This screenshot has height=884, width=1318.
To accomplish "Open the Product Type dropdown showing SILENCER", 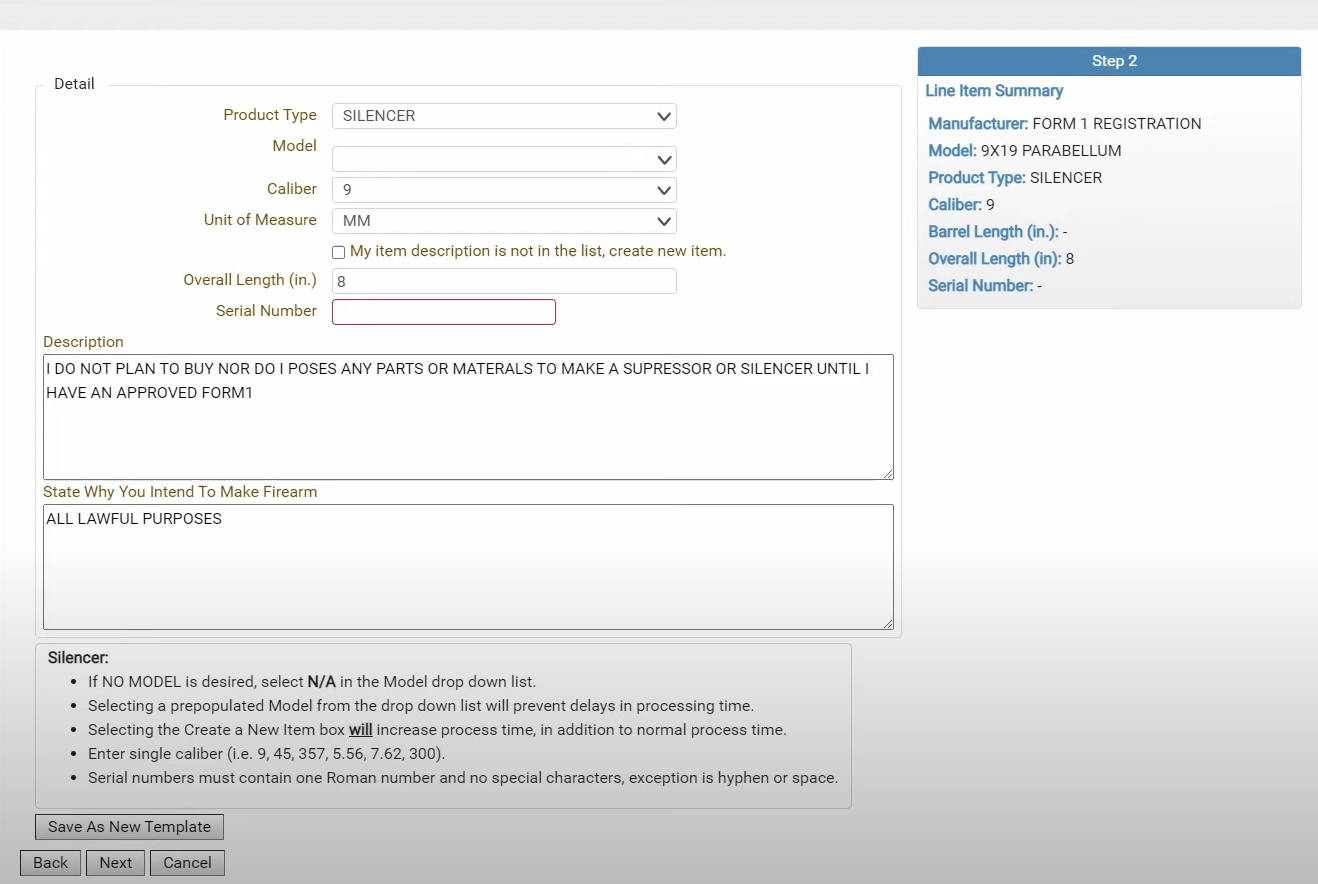I will point(504,116).
